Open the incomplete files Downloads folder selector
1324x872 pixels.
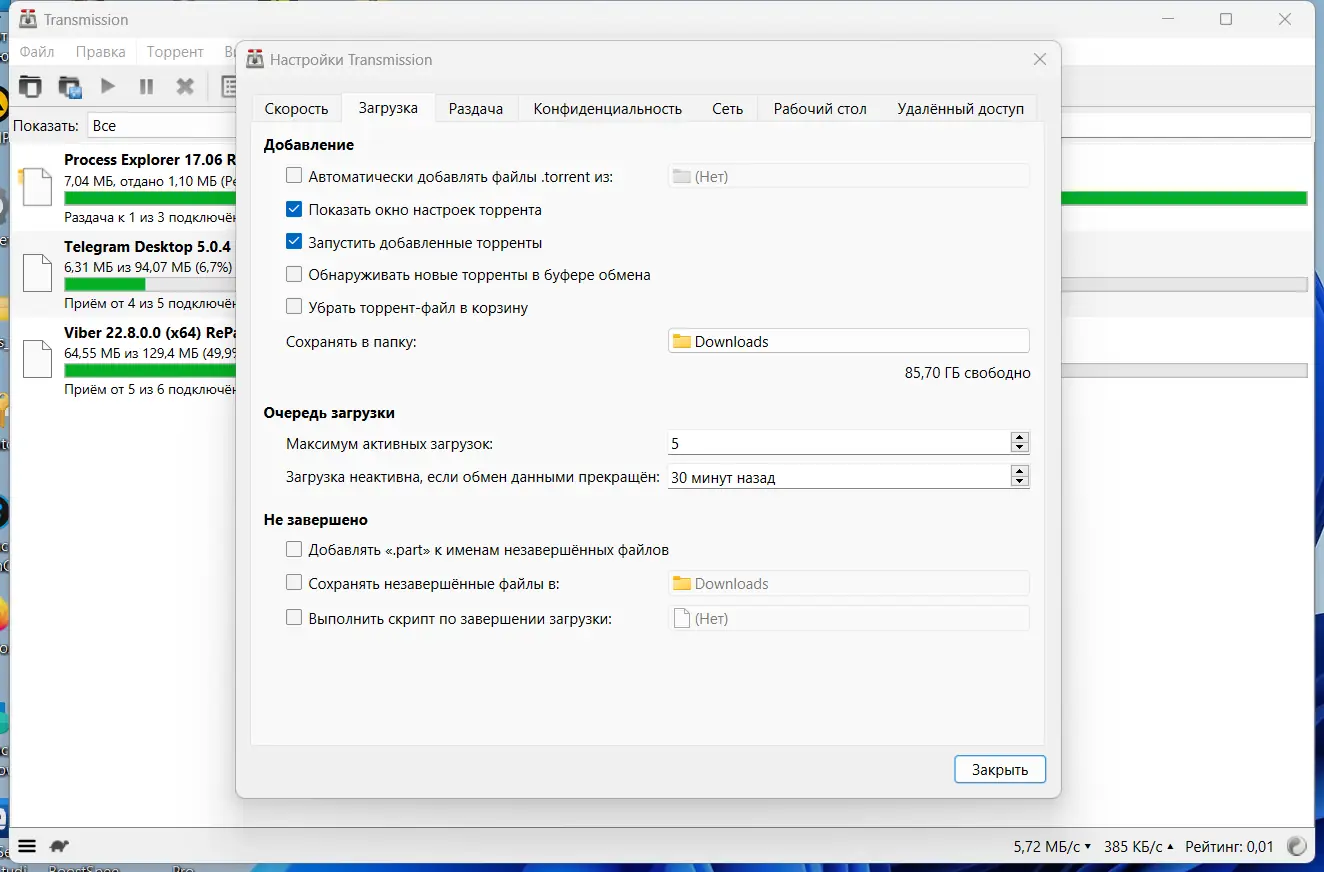tap(848, 583)
